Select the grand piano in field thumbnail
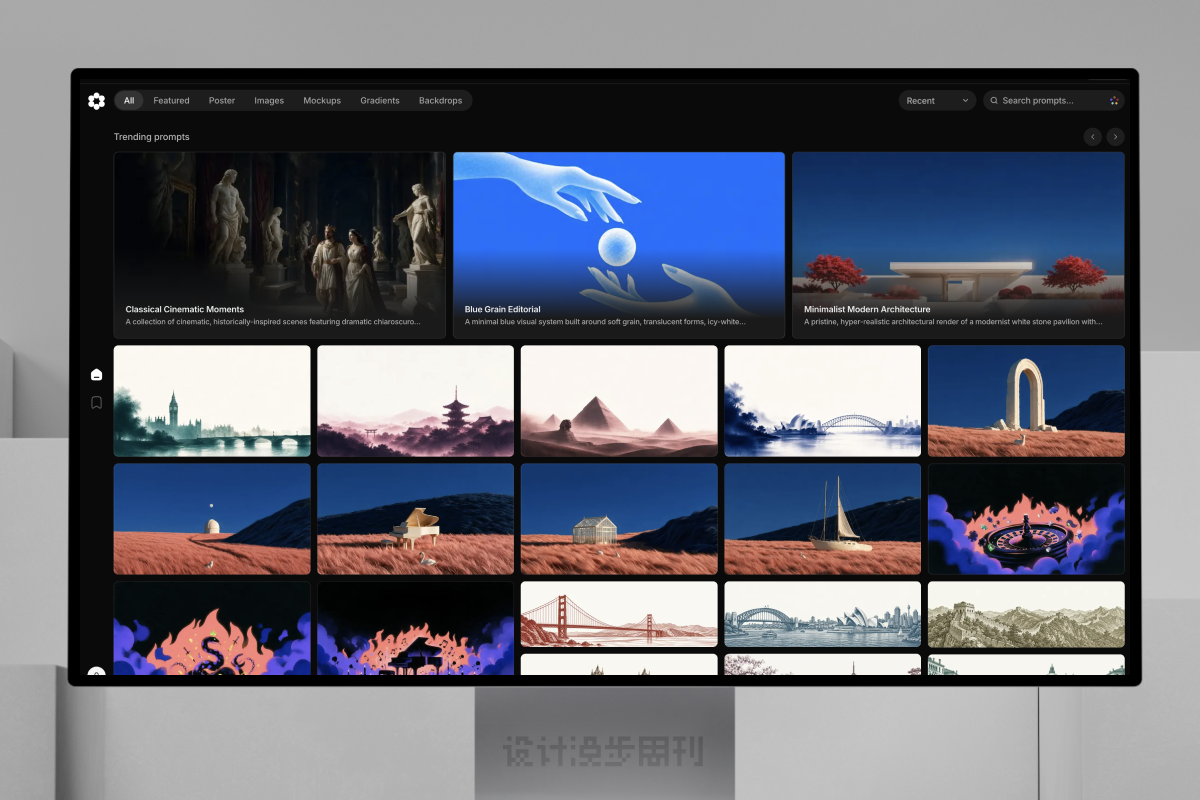This screenshot has width=1200, height=800. tap(415, 519)
